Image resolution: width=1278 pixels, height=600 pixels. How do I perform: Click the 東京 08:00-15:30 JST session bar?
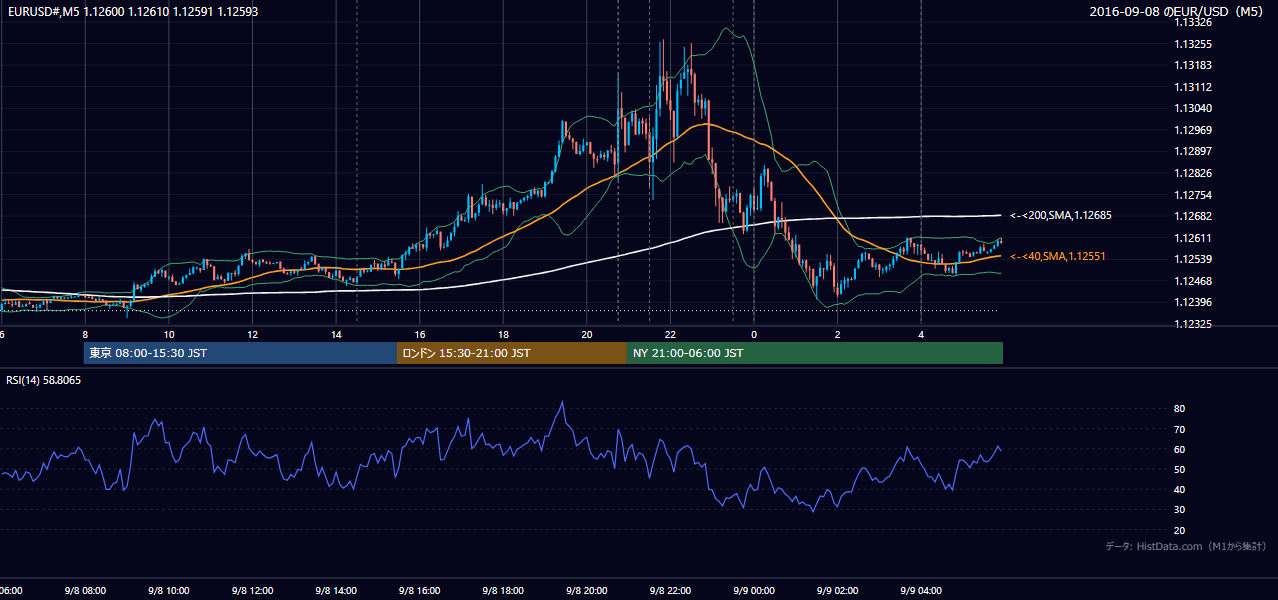tap(241, 353)
